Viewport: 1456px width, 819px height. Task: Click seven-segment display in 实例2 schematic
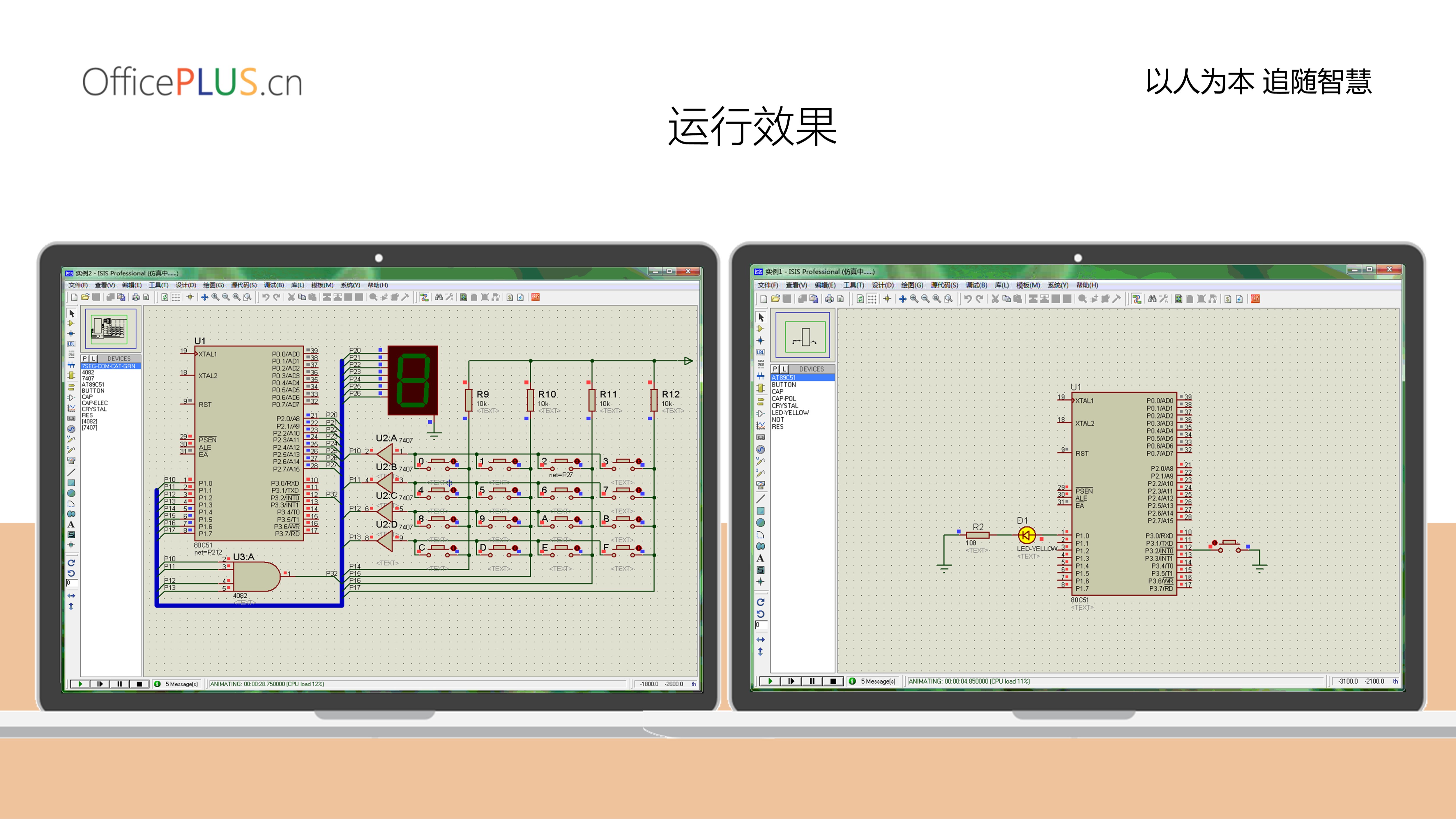click(413, 380)
